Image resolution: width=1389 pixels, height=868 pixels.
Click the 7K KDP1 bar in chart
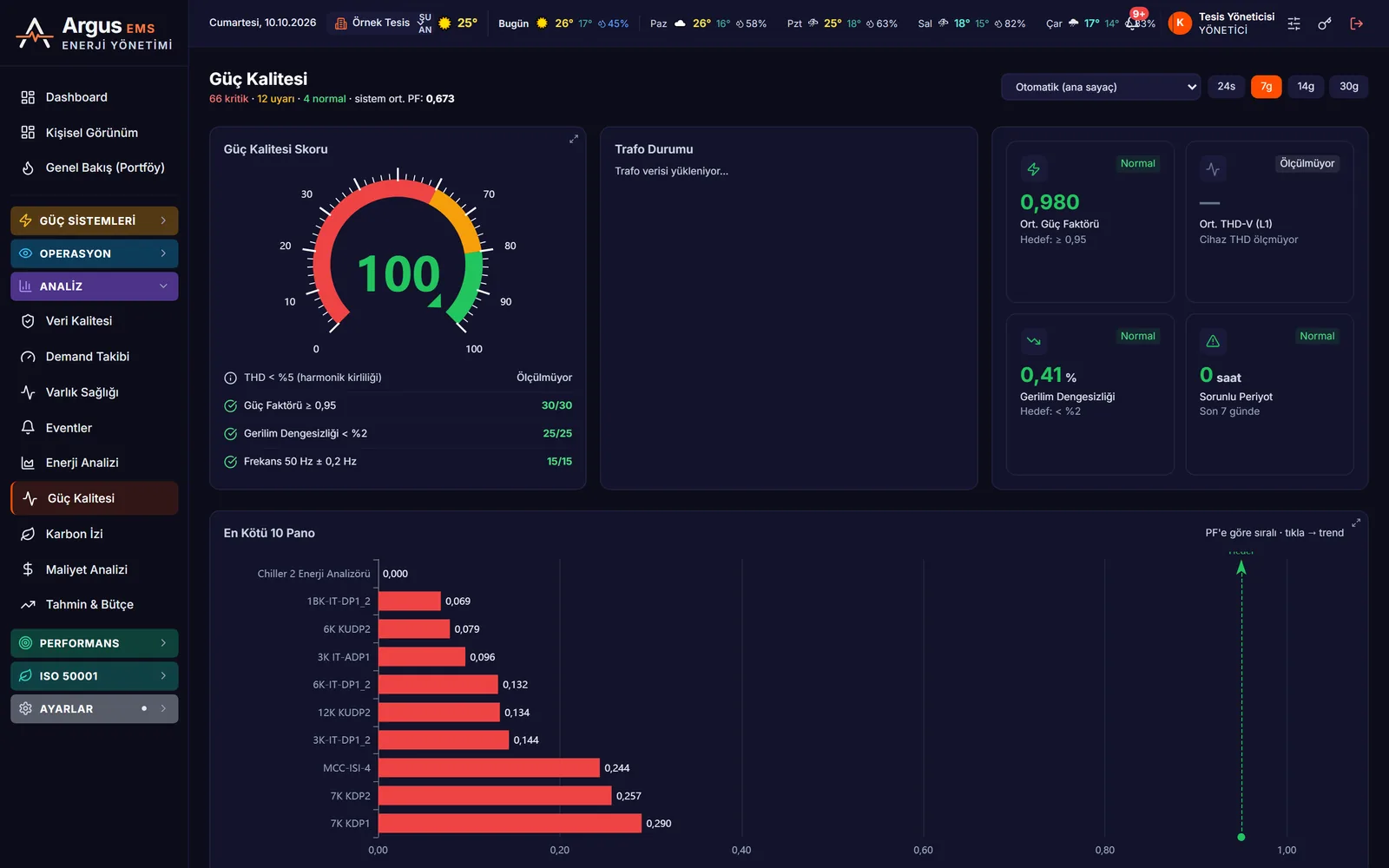pyautogui.click(x=510, y=824)
